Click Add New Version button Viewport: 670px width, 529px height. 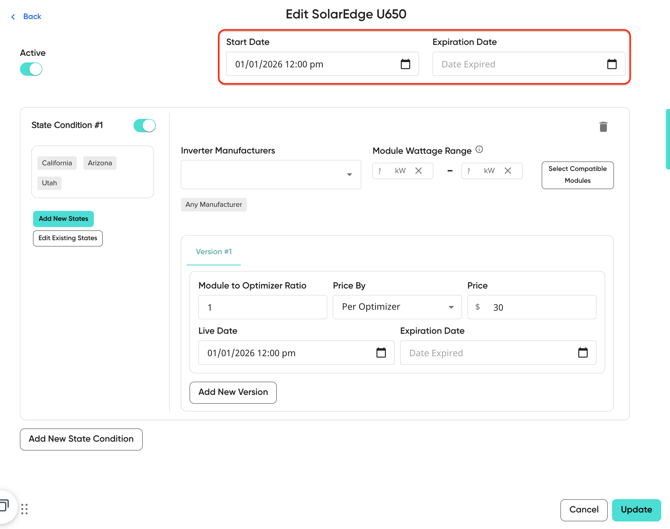pos(233,392)
